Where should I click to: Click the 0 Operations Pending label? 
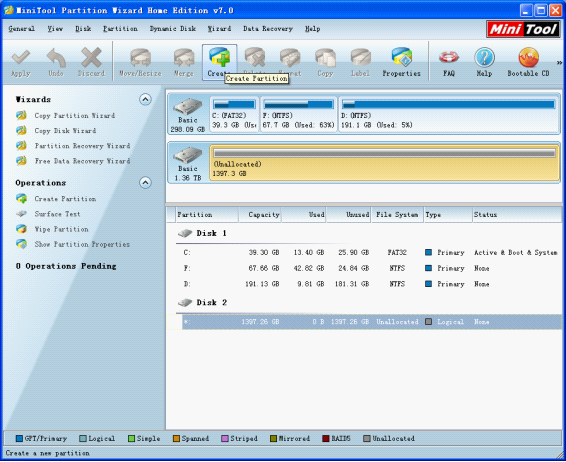[x=66, y=266]
